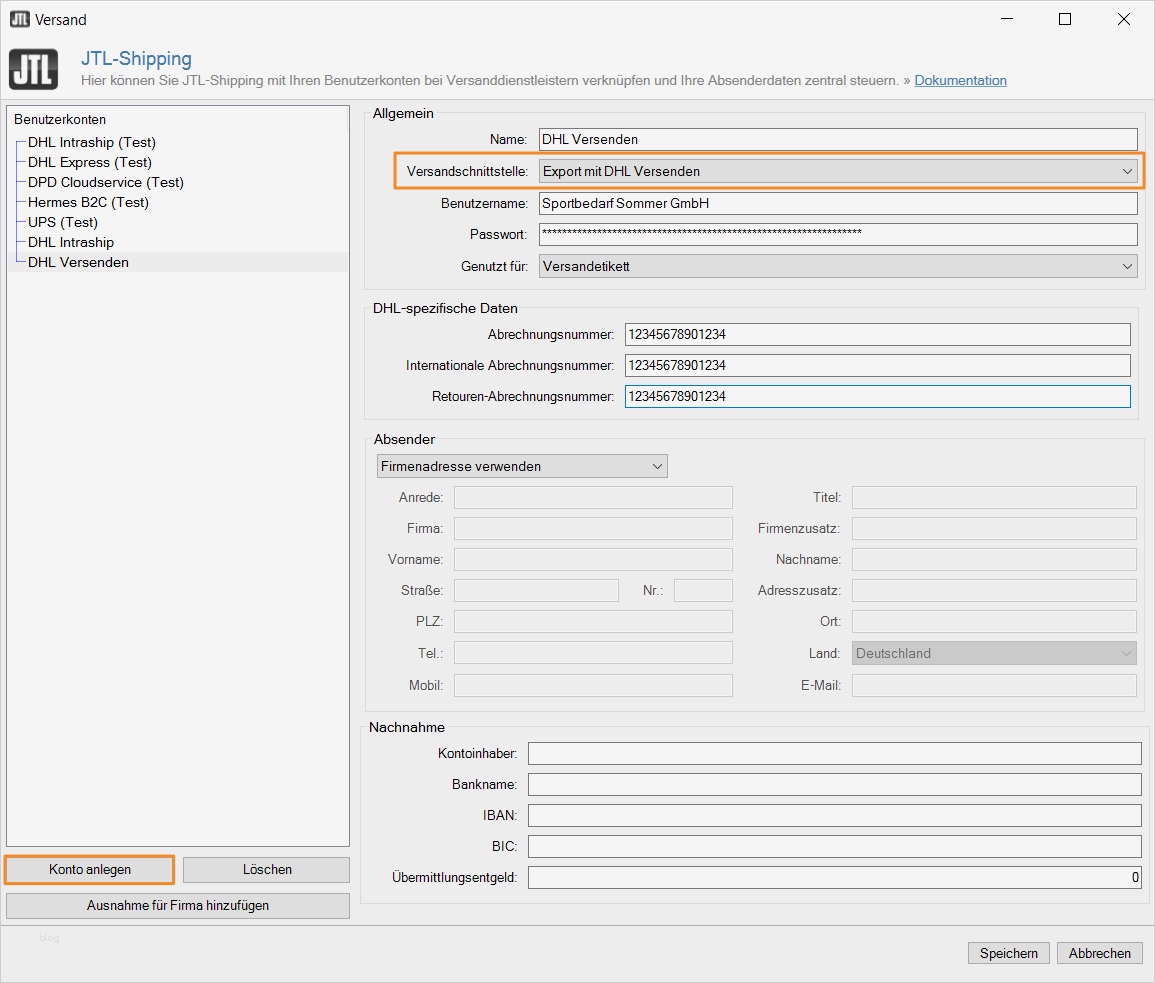
Task: Pick UPS (Test) from Benutzerkonten
Action: point(63,222)
